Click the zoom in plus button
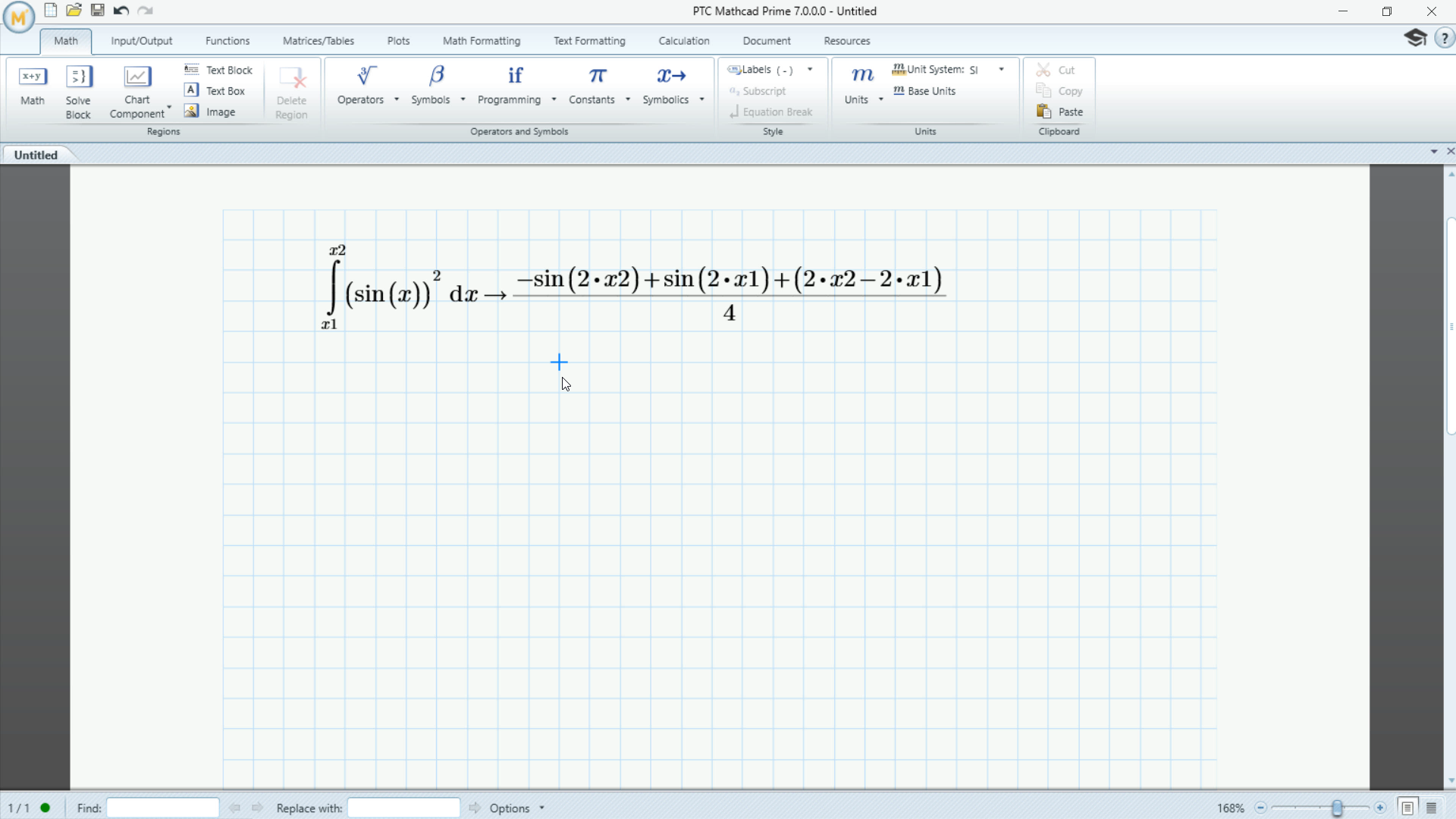 click(1380, 808)
